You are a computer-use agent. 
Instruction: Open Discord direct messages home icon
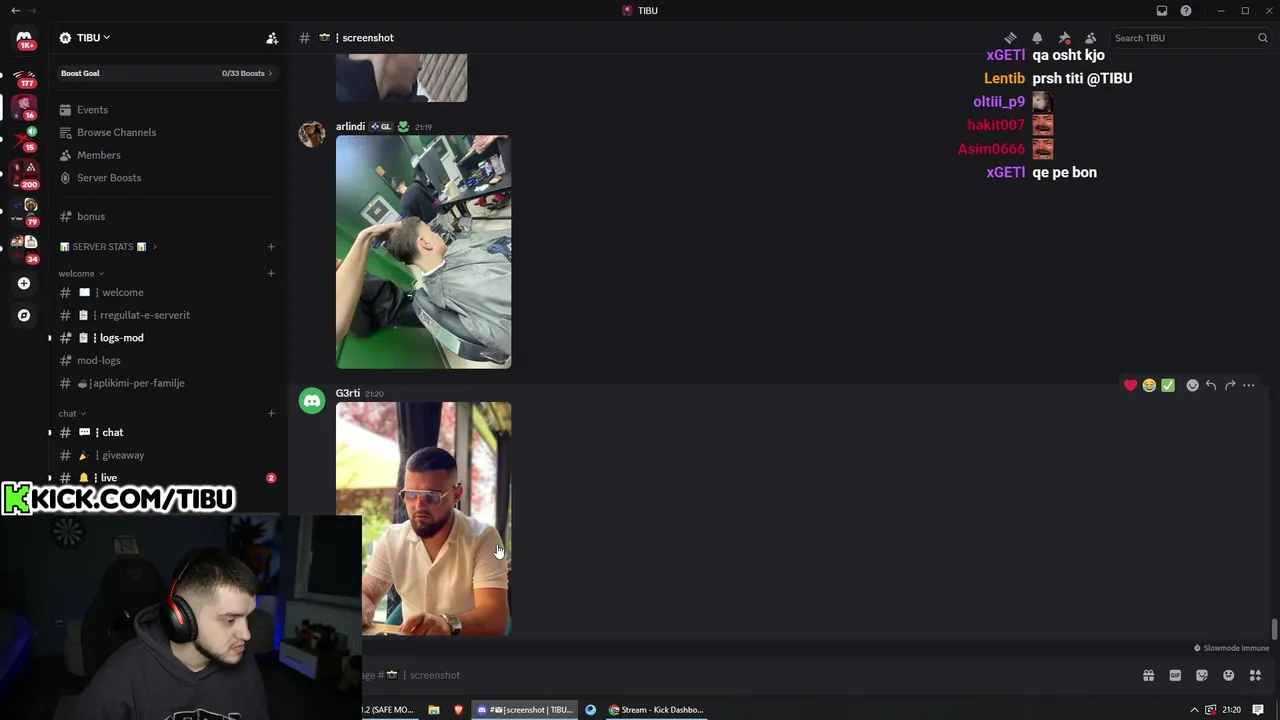(x=24, y=38)
